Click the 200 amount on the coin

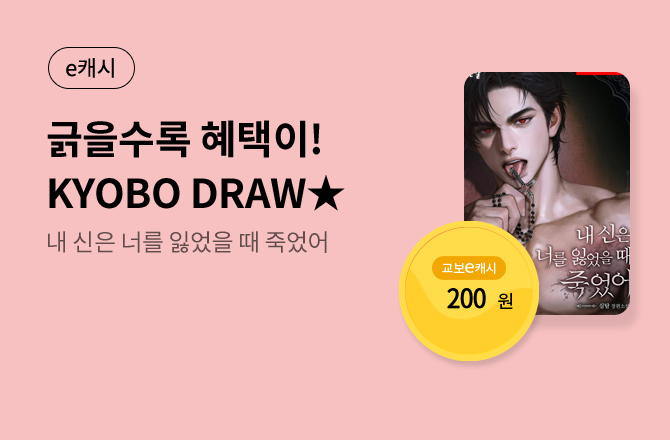point(466,299)
